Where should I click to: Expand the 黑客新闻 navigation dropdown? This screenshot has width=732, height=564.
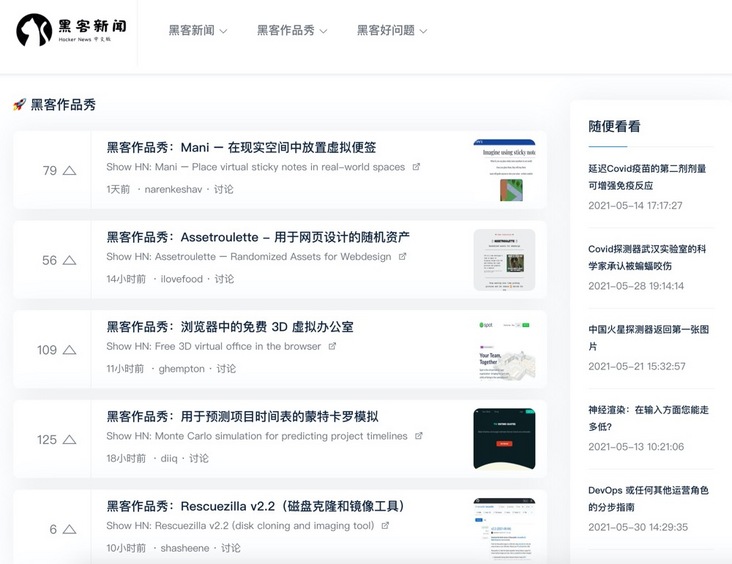tap(197, 31)
